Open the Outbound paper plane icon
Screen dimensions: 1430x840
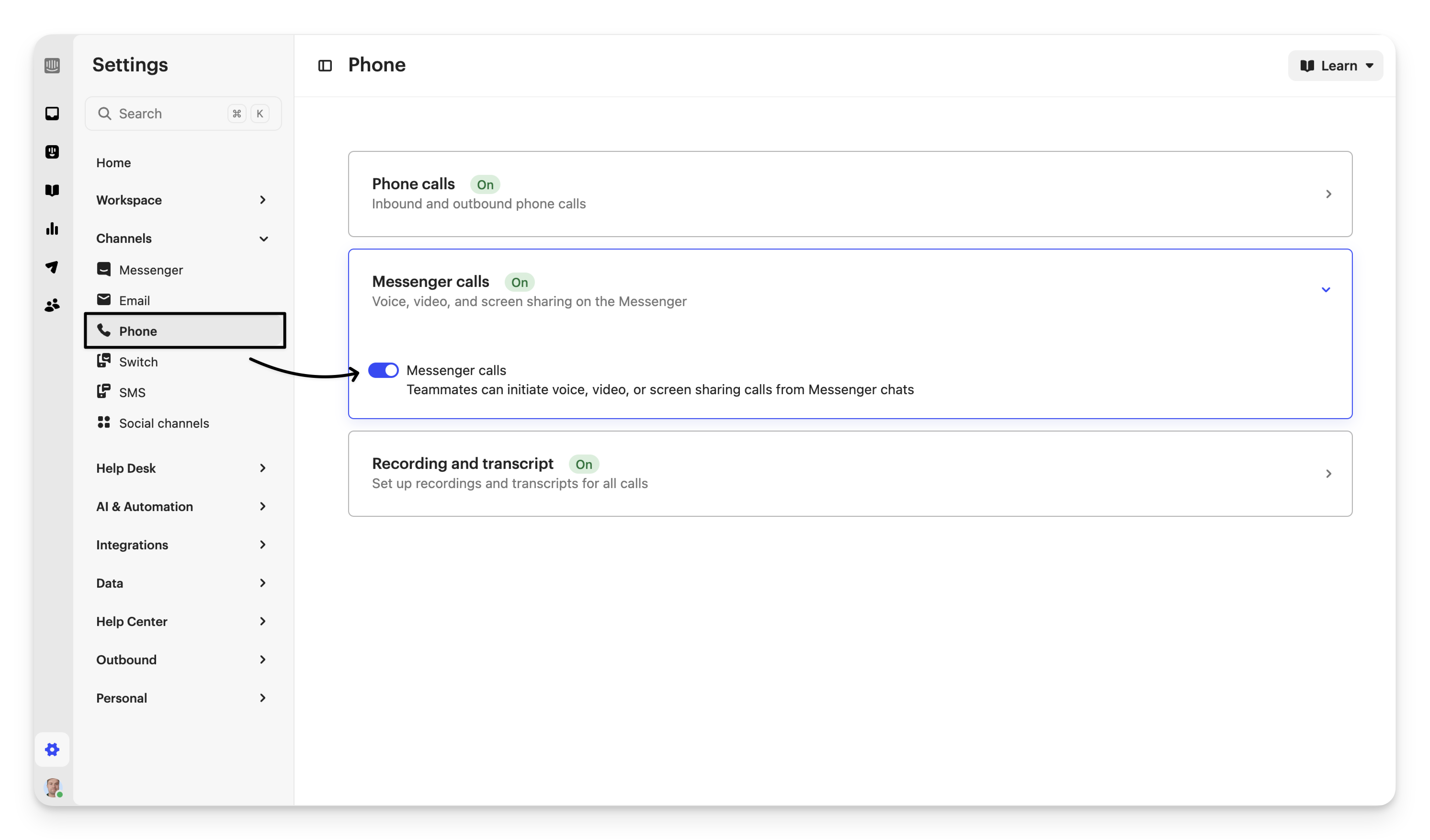[x=52, y=267]
